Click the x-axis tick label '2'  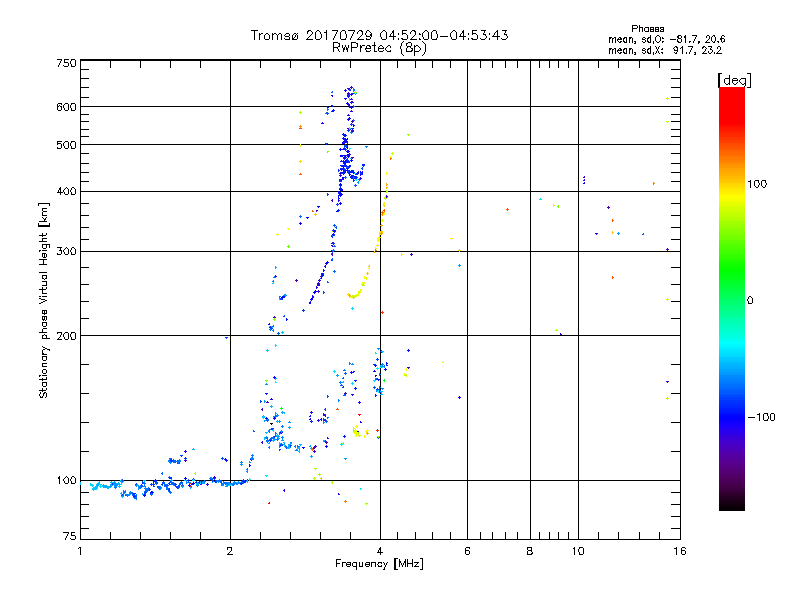pos(230,551)
